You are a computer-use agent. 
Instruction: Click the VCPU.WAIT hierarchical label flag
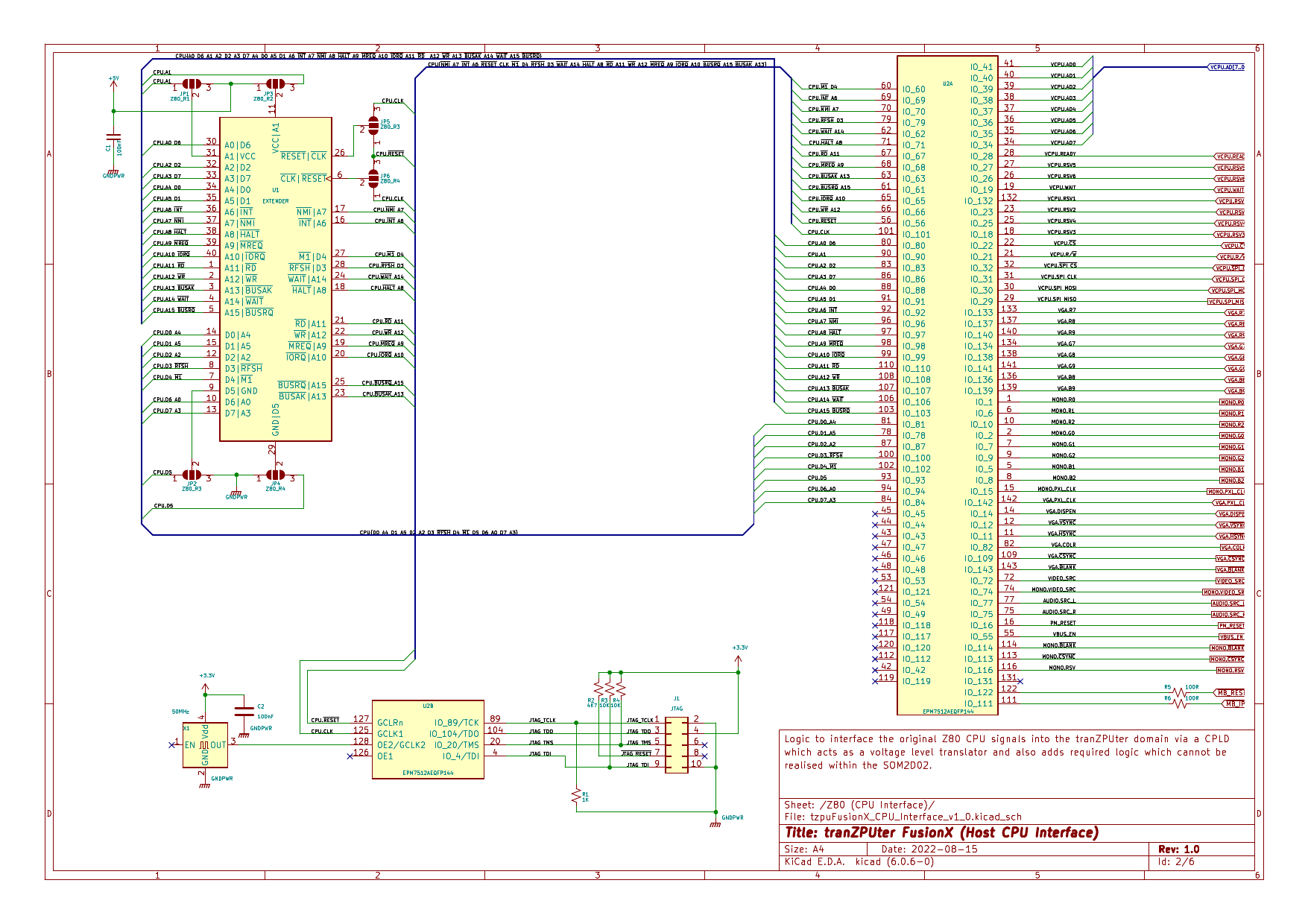click(x=1230, y=190)
